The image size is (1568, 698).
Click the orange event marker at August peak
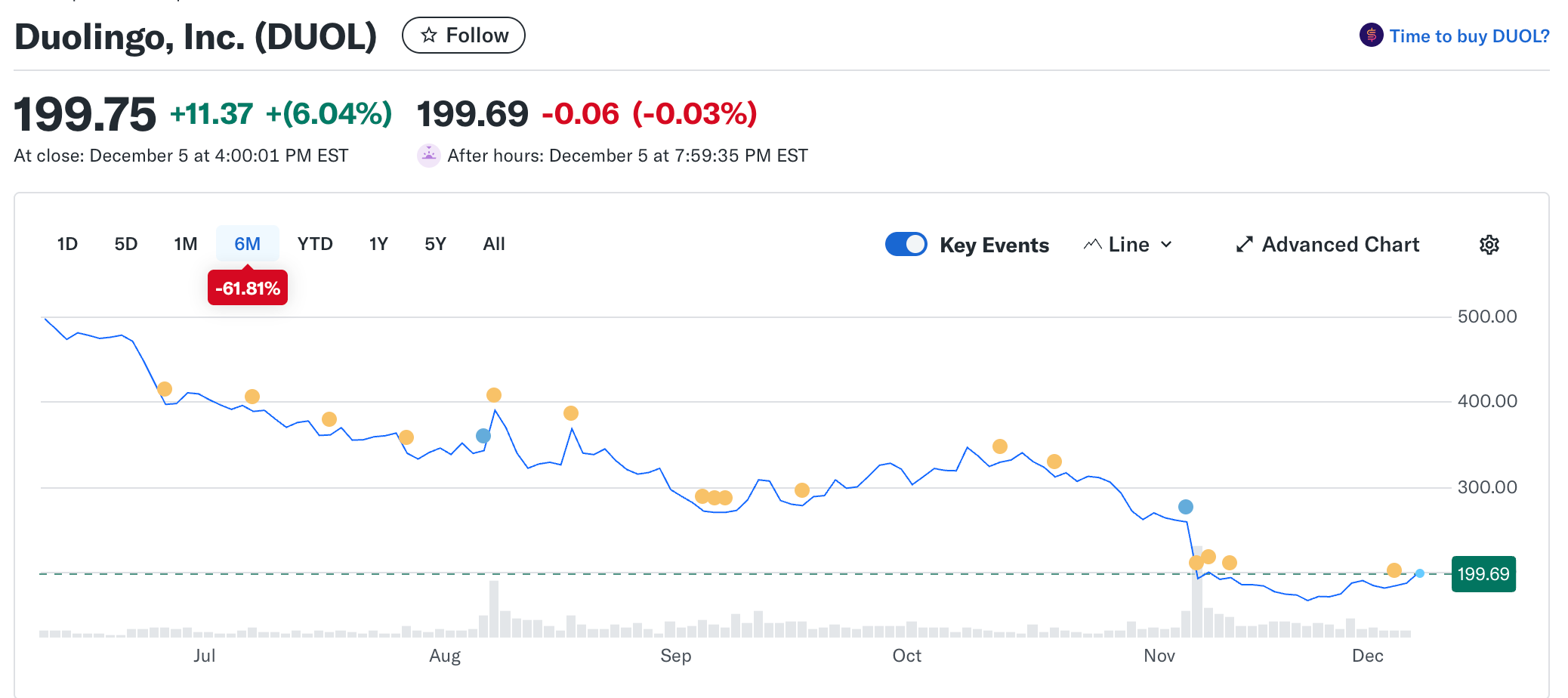click(494, 395)
